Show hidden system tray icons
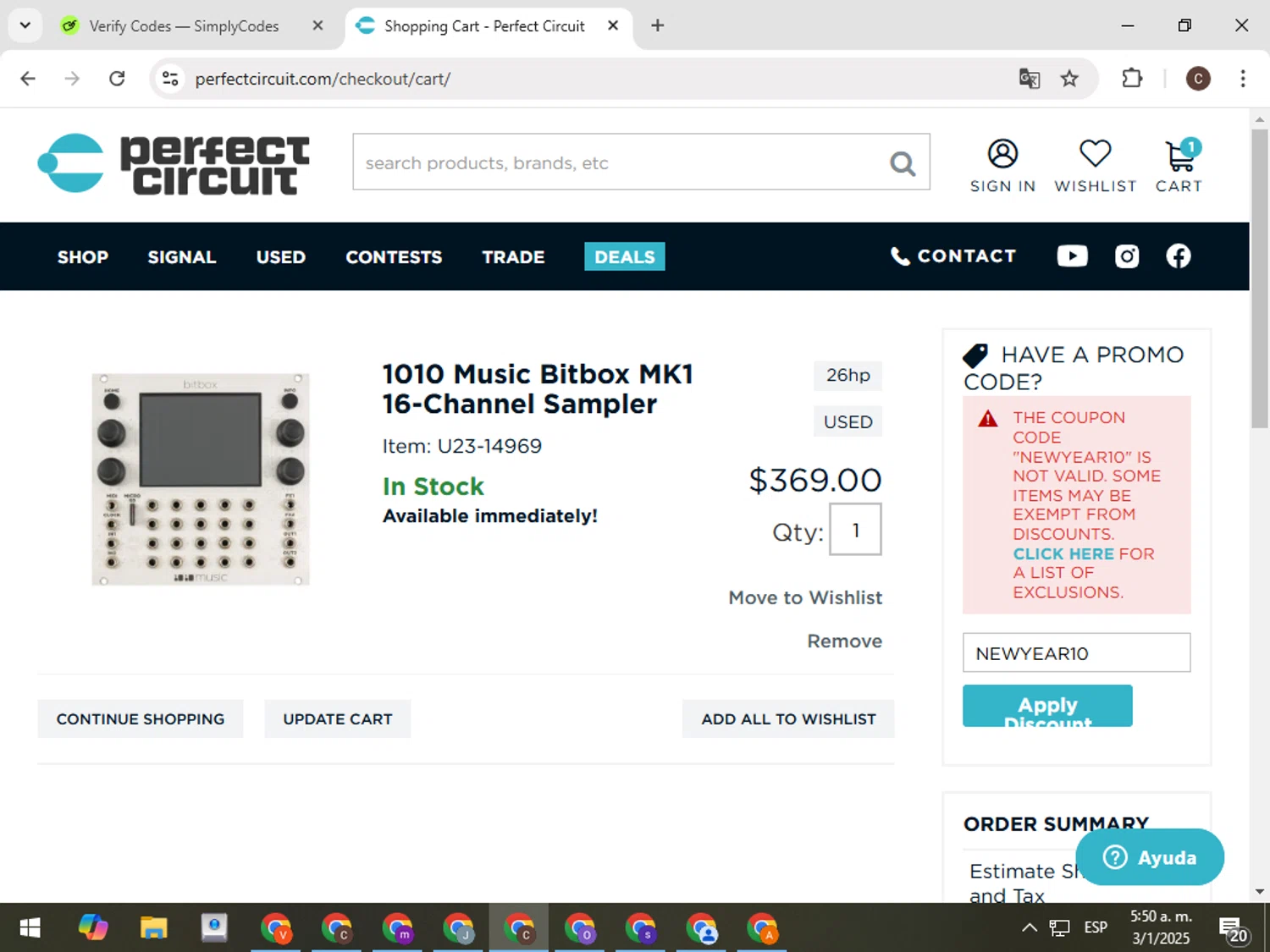This screenshot has height=952, width=1270. 1029,928
